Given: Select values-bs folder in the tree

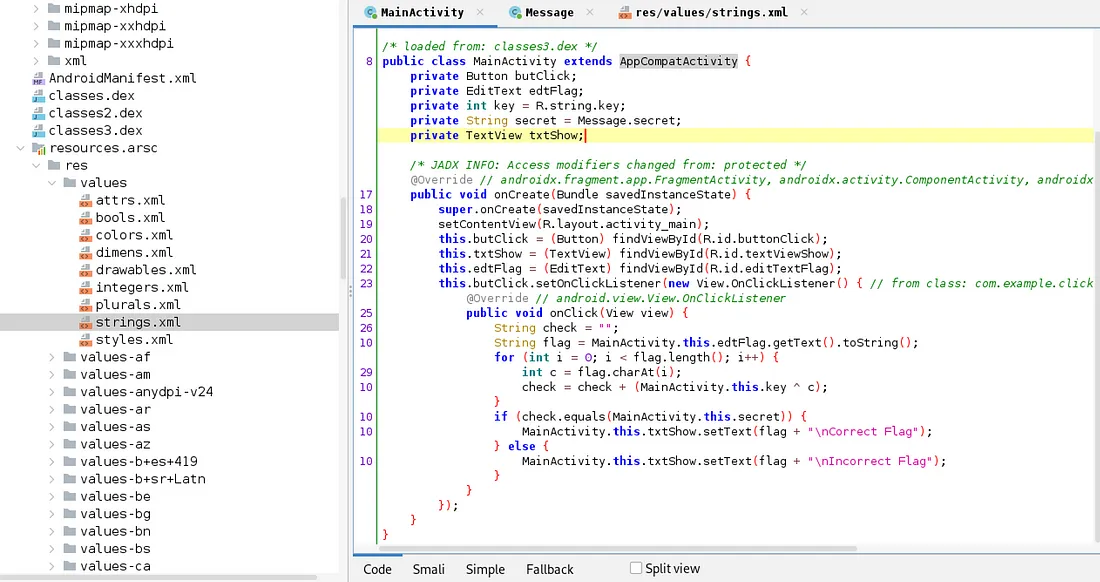Looking at the screenshot, I should tap(115, 549).
